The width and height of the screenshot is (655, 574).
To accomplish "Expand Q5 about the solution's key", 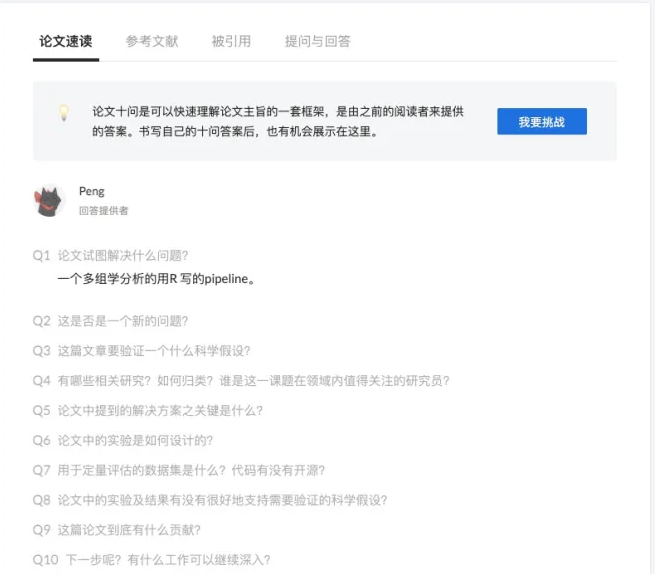I will [x=160, y=410].
